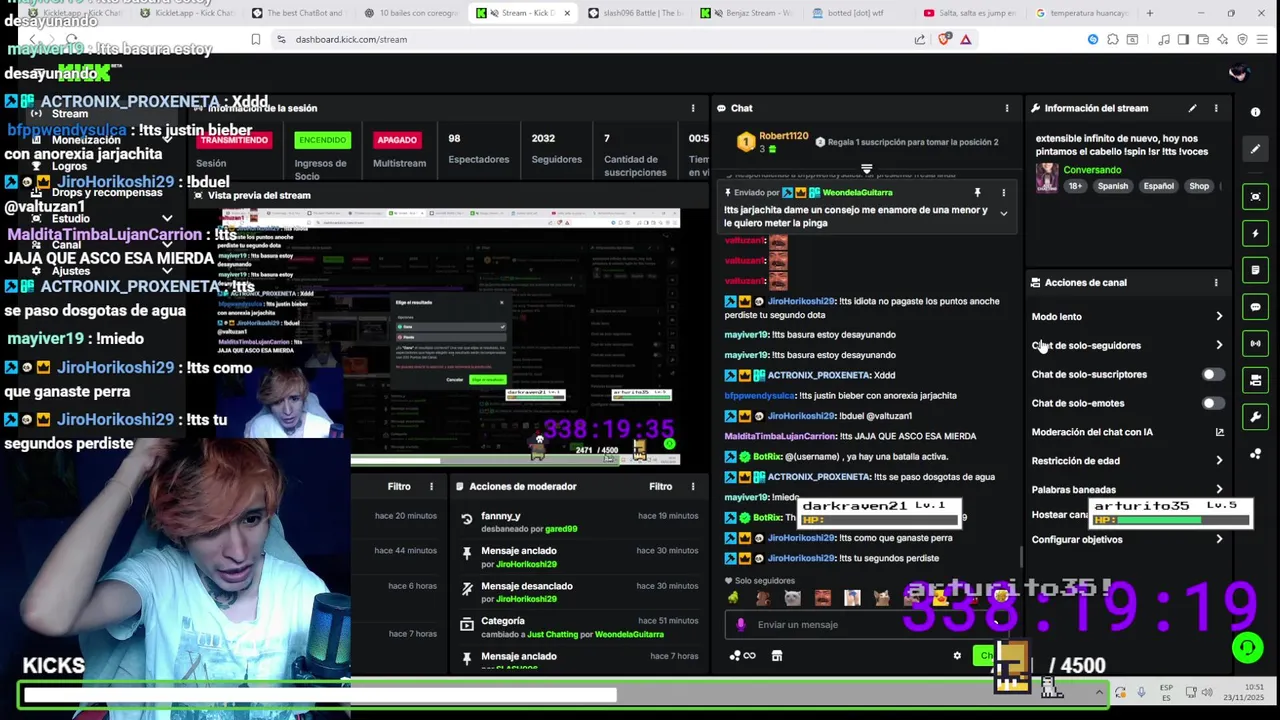This screenshot has height=720, width=1280.
Task: Click the browser address bar URL
Action: pyautogui.click(x=350, y=39)
